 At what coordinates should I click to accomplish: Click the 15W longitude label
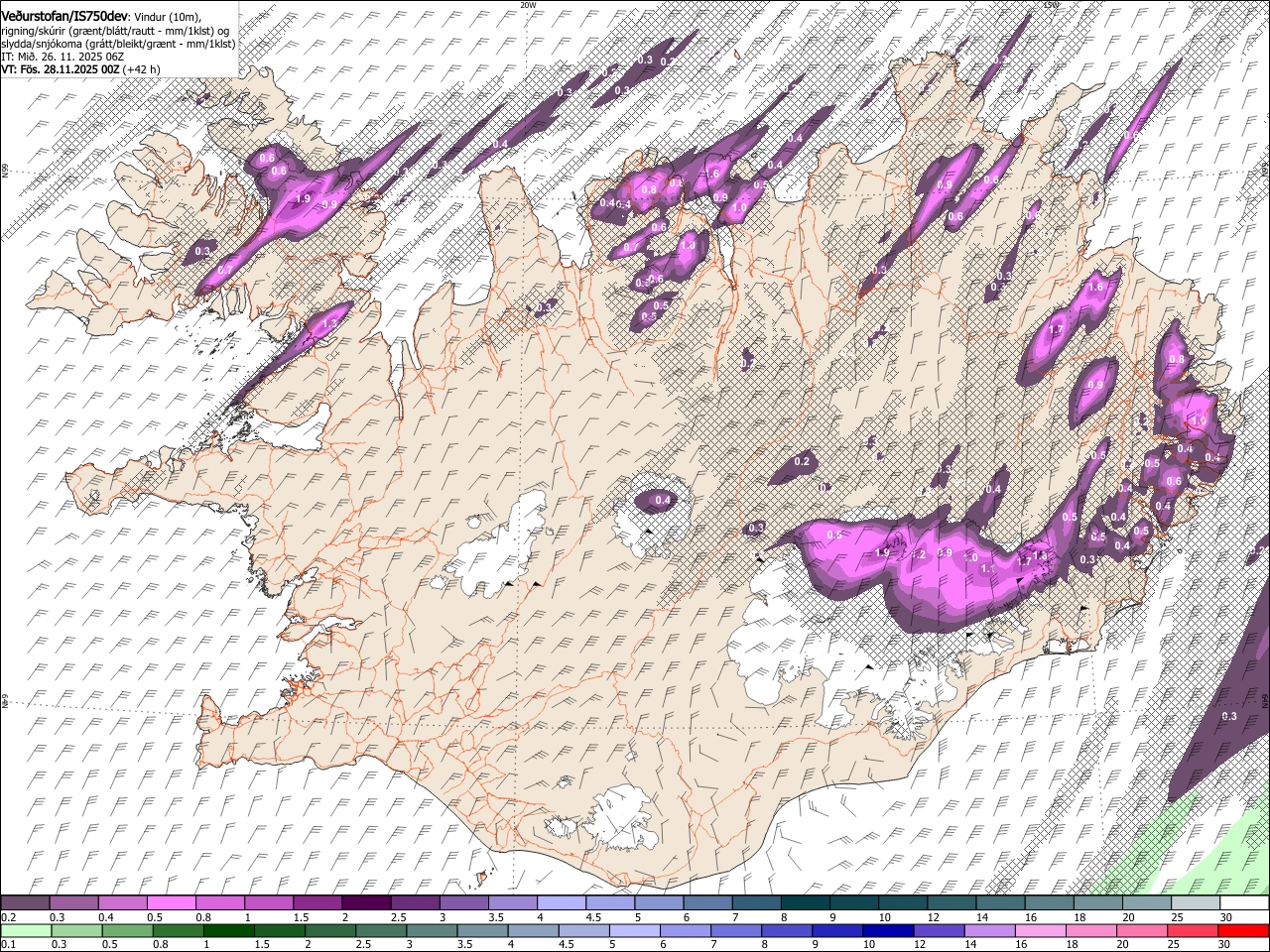pos(1051,5)
